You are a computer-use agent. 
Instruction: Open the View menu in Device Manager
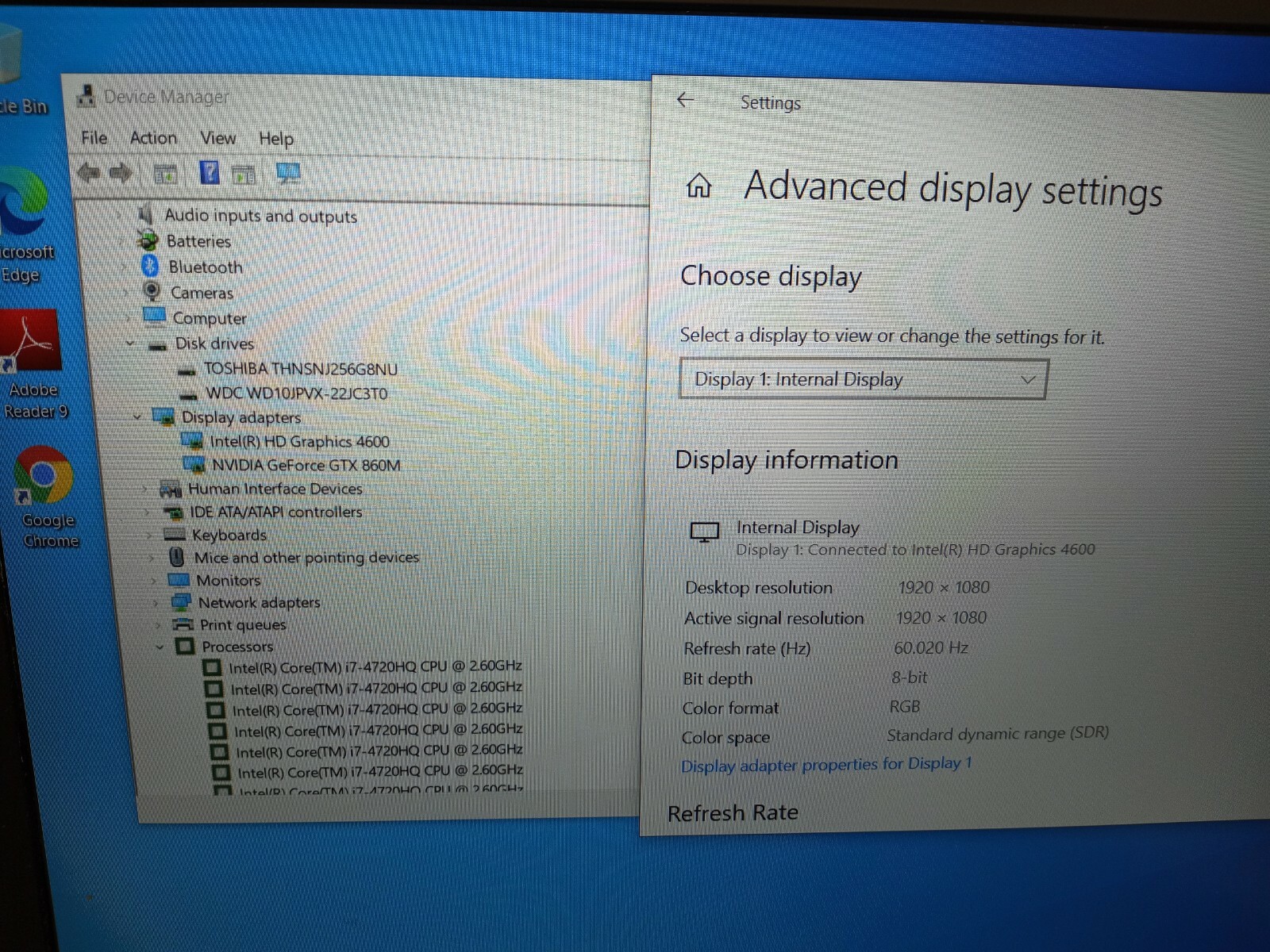(217, 138)
